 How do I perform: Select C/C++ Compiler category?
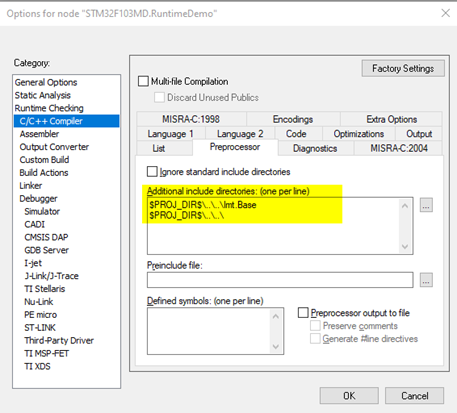pyautogui.click(x=66, y=121)
